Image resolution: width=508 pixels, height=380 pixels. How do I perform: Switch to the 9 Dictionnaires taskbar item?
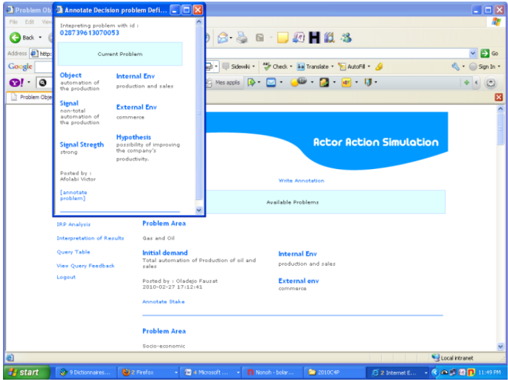pos(87,372)
